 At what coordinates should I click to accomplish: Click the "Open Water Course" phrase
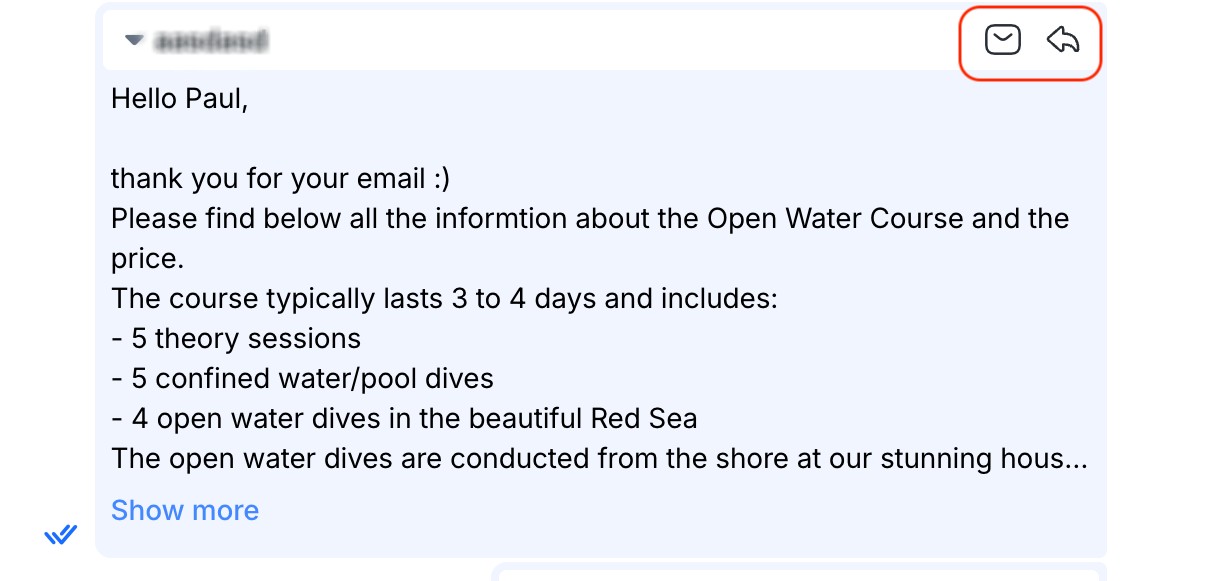[835, 218]
